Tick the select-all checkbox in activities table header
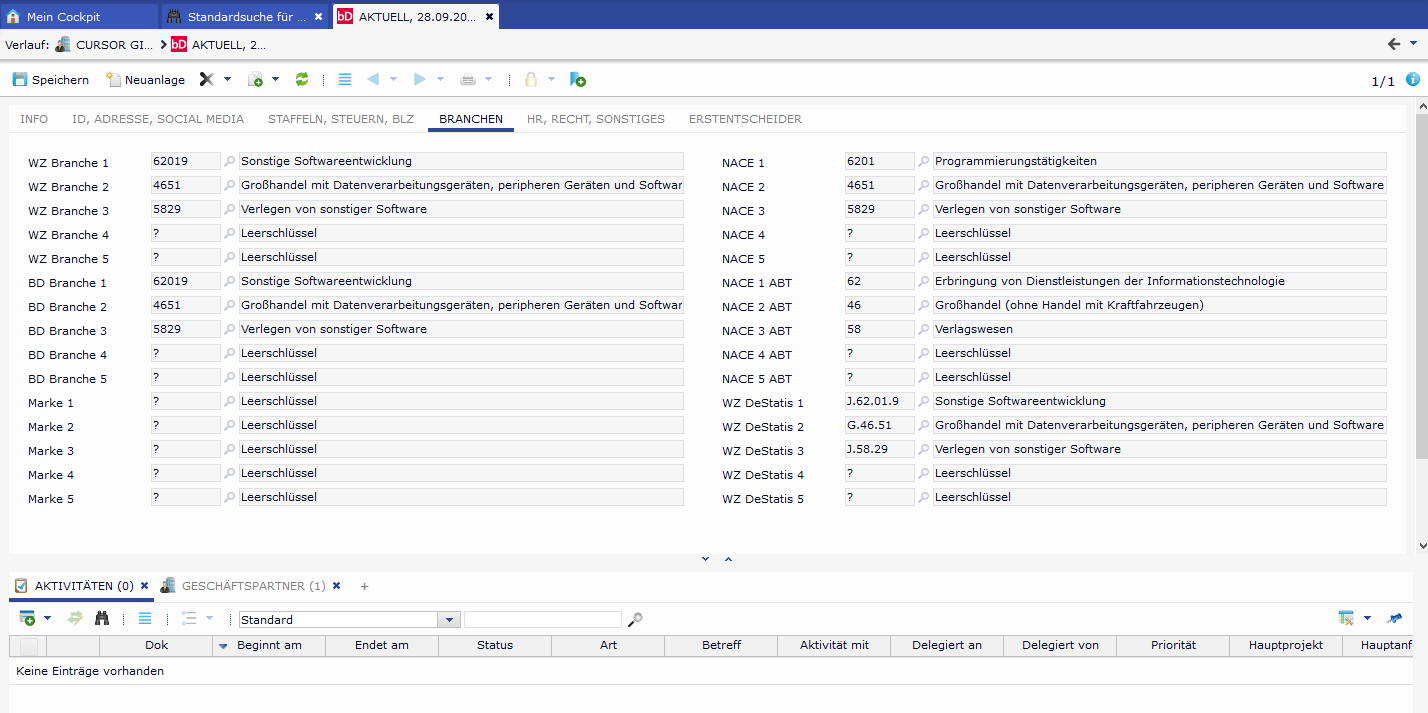The height and width of the screenshot is (713, 1428). [28, 646]
